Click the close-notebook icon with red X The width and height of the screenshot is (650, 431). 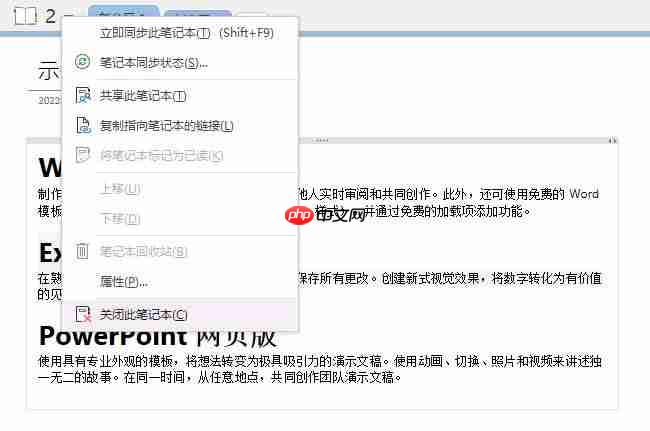point(83,314)
